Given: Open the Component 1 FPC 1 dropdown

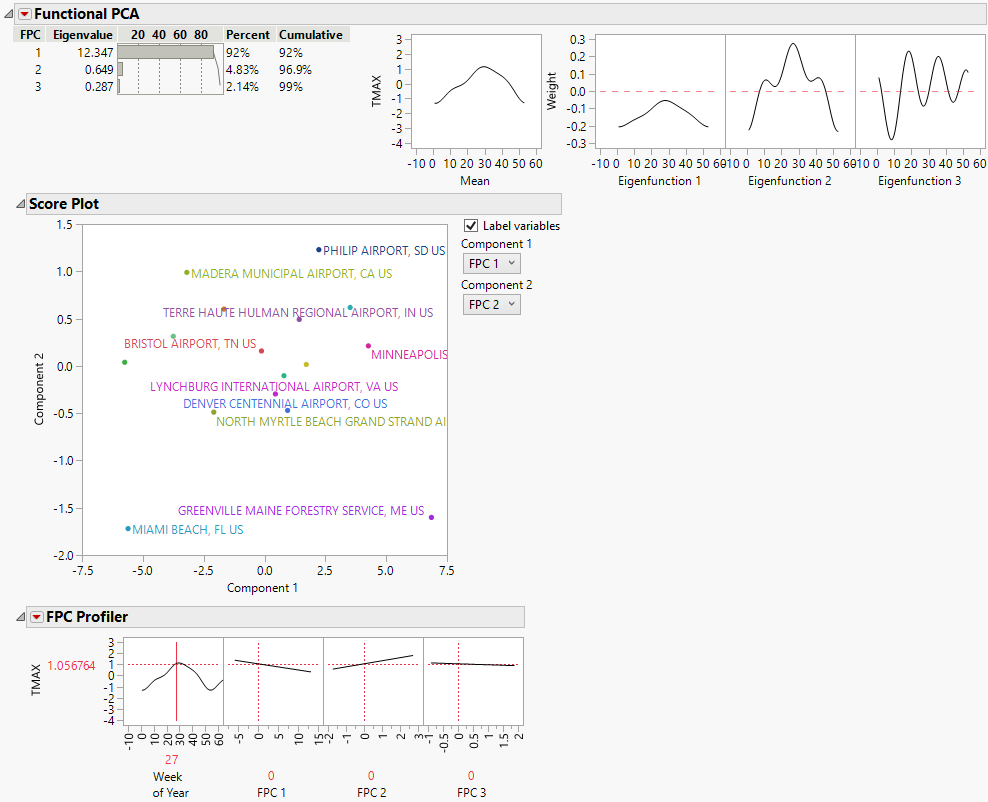Looking at the screenshot, I should 491,263.
